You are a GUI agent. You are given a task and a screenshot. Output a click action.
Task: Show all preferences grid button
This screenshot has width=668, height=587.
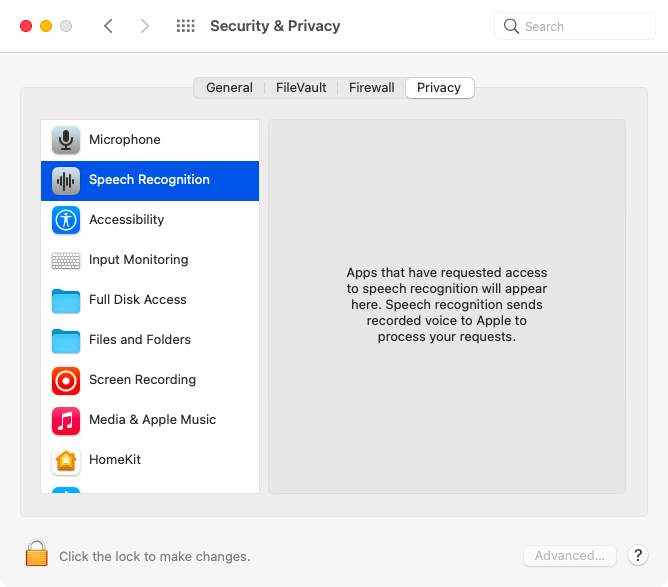point(186,26)
